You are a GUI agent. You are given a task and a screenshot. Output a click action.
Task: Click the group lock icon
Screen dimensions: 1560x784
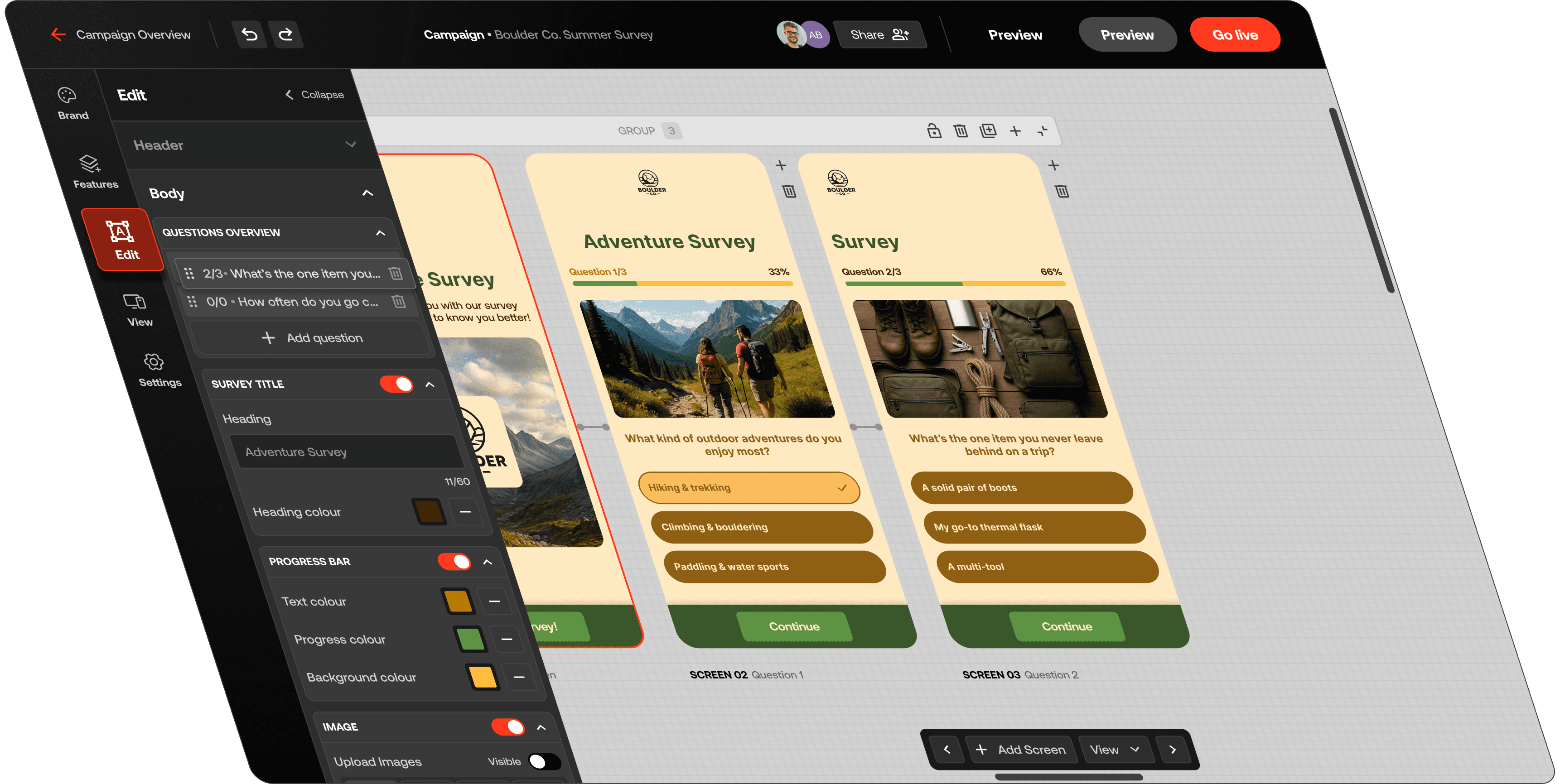click(x=934, y=131)
